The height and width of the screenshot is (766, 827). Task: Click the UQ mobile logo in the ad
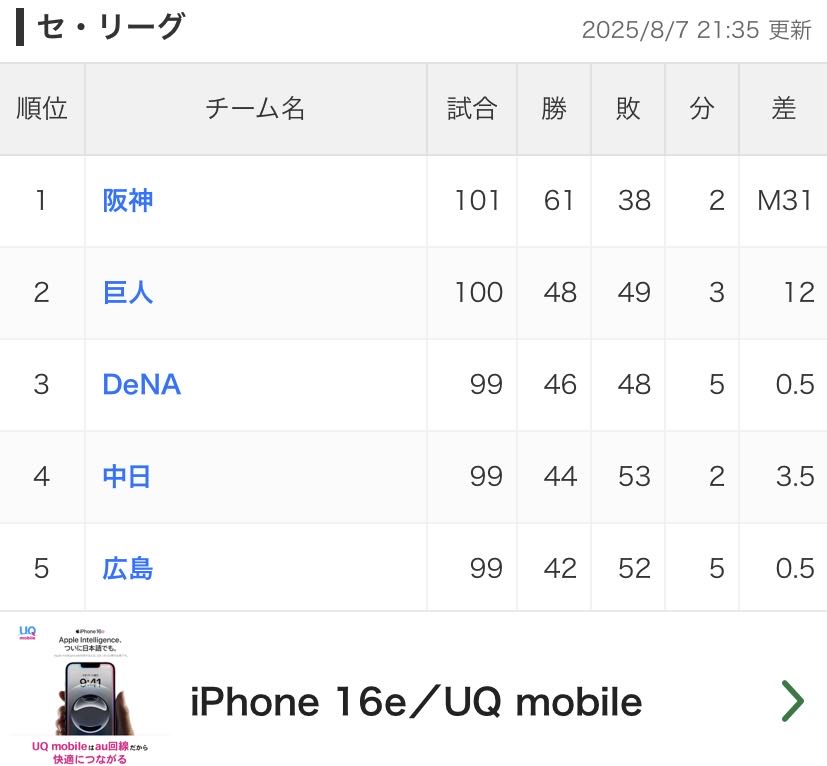click(27, 632)
